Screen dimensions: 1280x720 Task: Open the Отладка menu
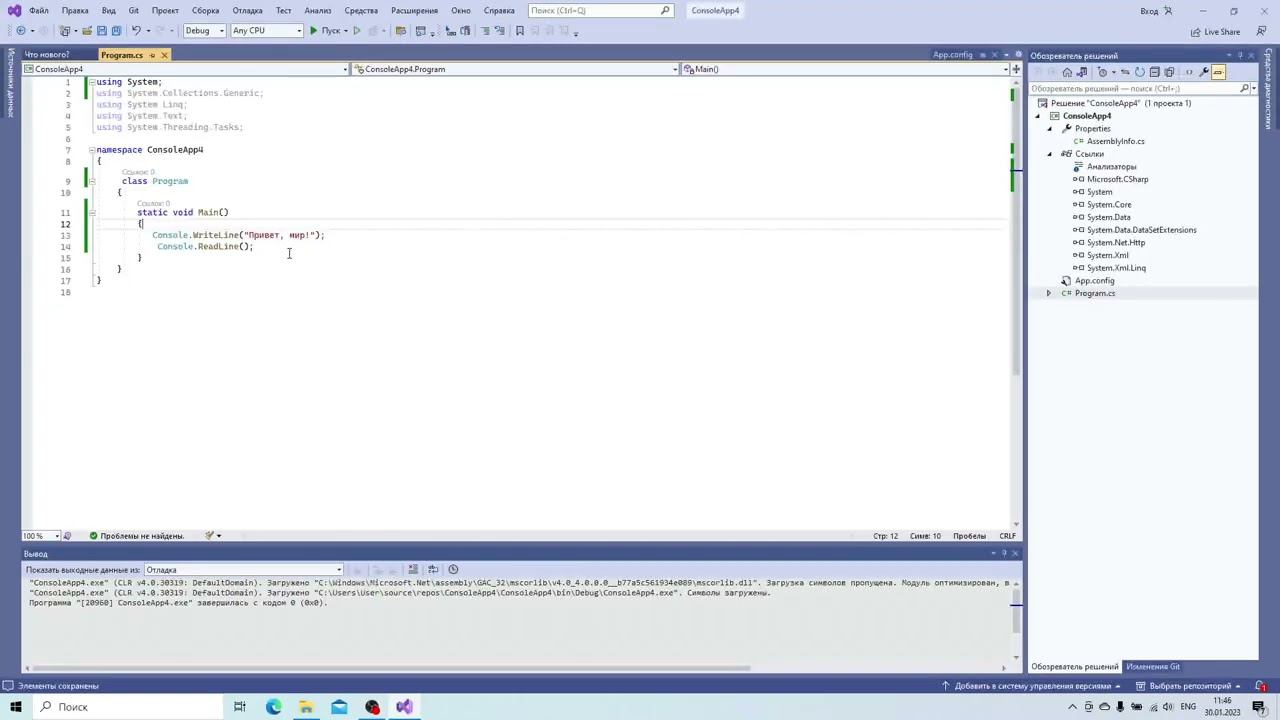point(247,10)
